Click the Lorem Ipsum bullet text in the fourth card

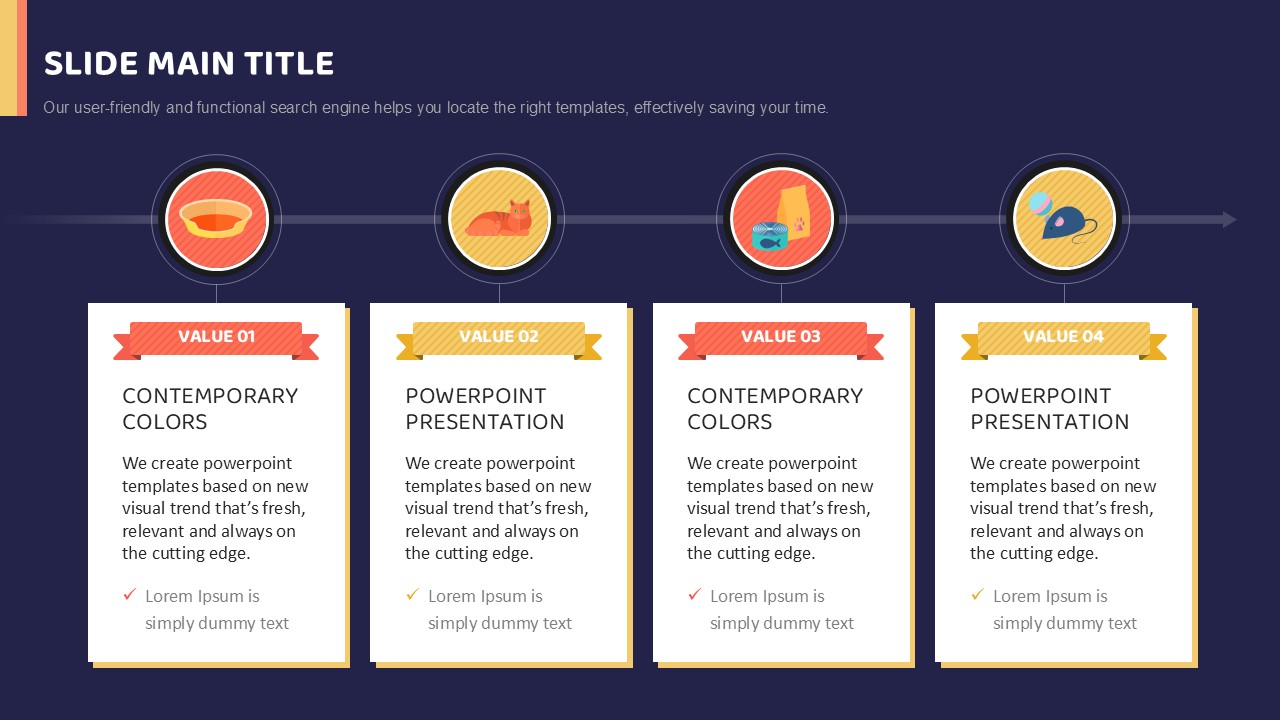pos(1065,609)
